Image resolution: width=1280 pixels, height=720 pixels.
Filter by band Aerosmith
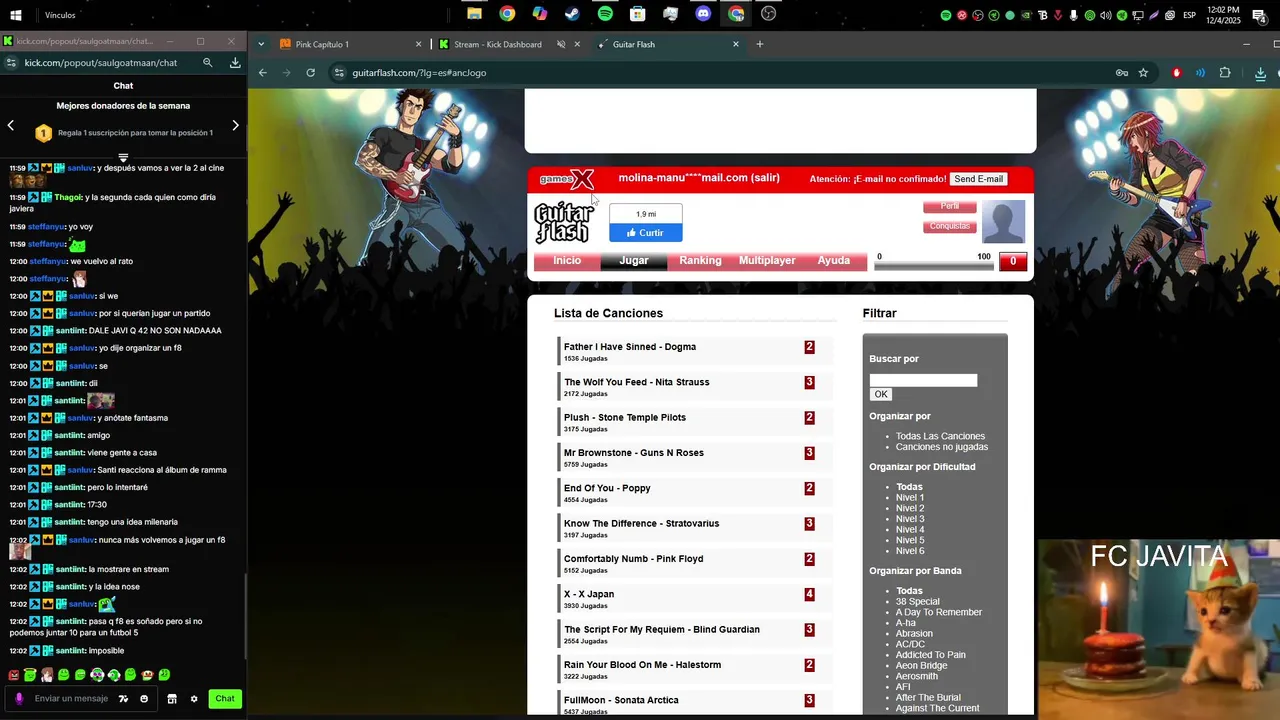(x=917, y=676)
